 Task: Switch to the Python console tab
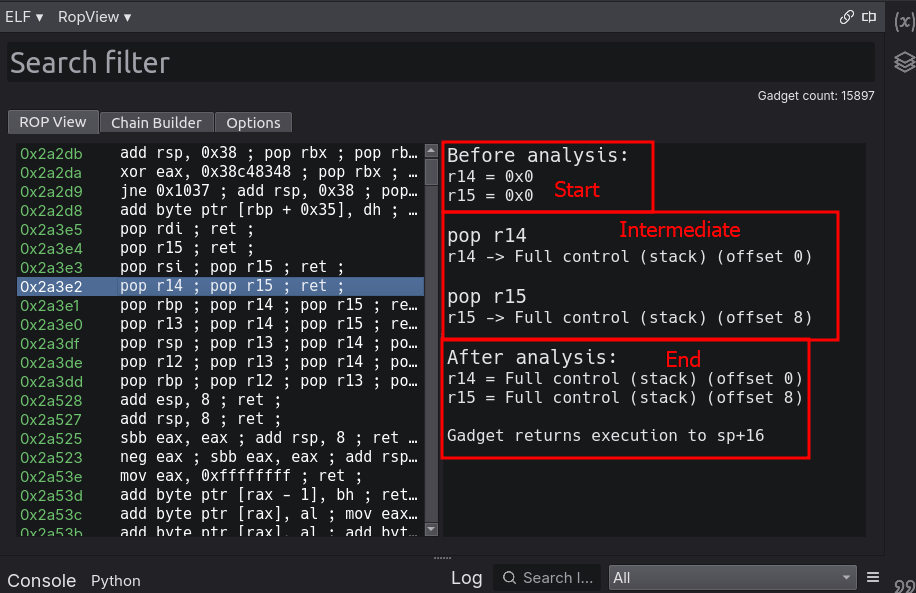(x=115, y=580)
